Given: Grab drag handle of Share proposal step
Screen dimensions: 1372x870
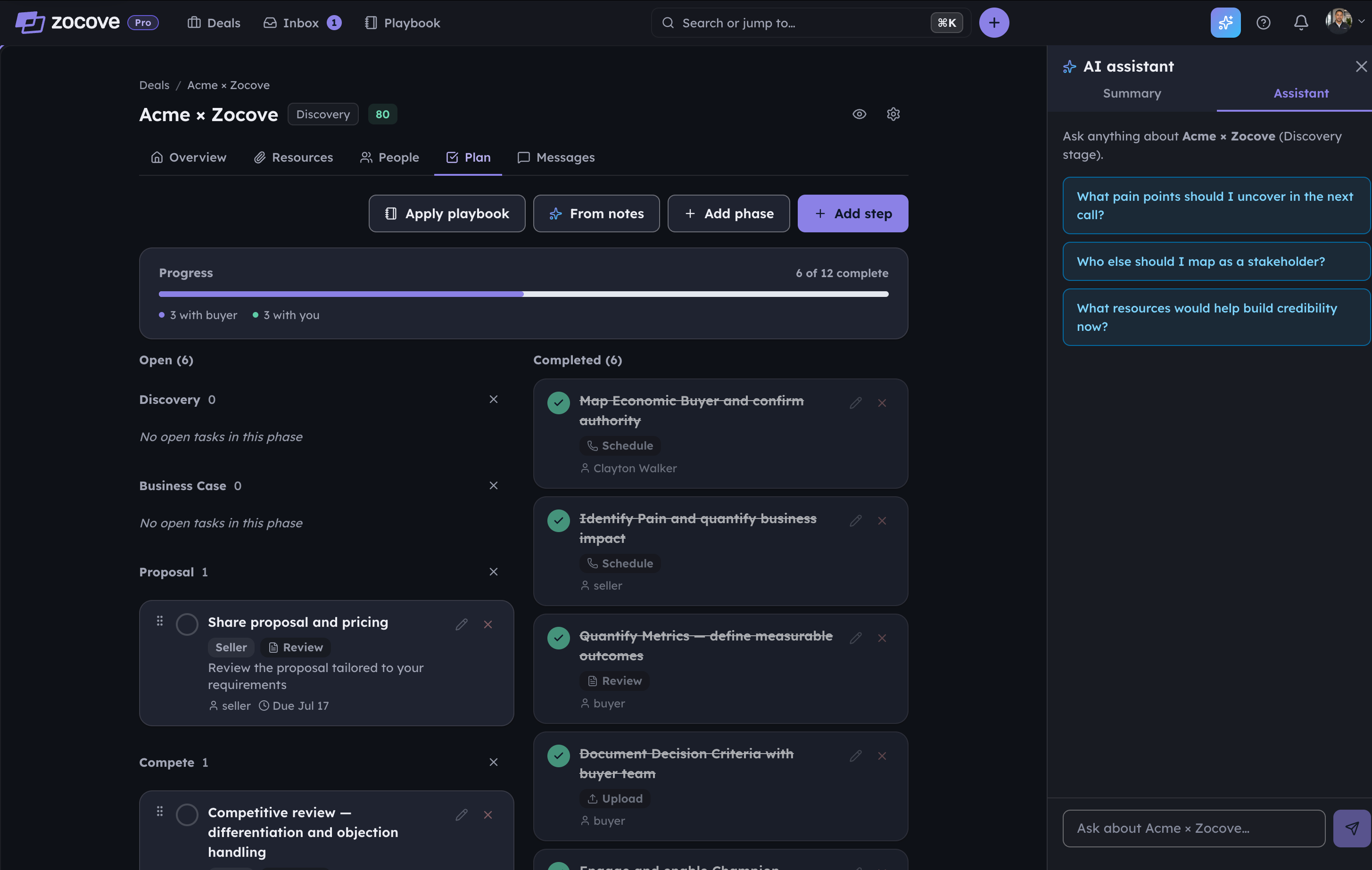Looking at the screenshot, I should click(x=159, y=621).
